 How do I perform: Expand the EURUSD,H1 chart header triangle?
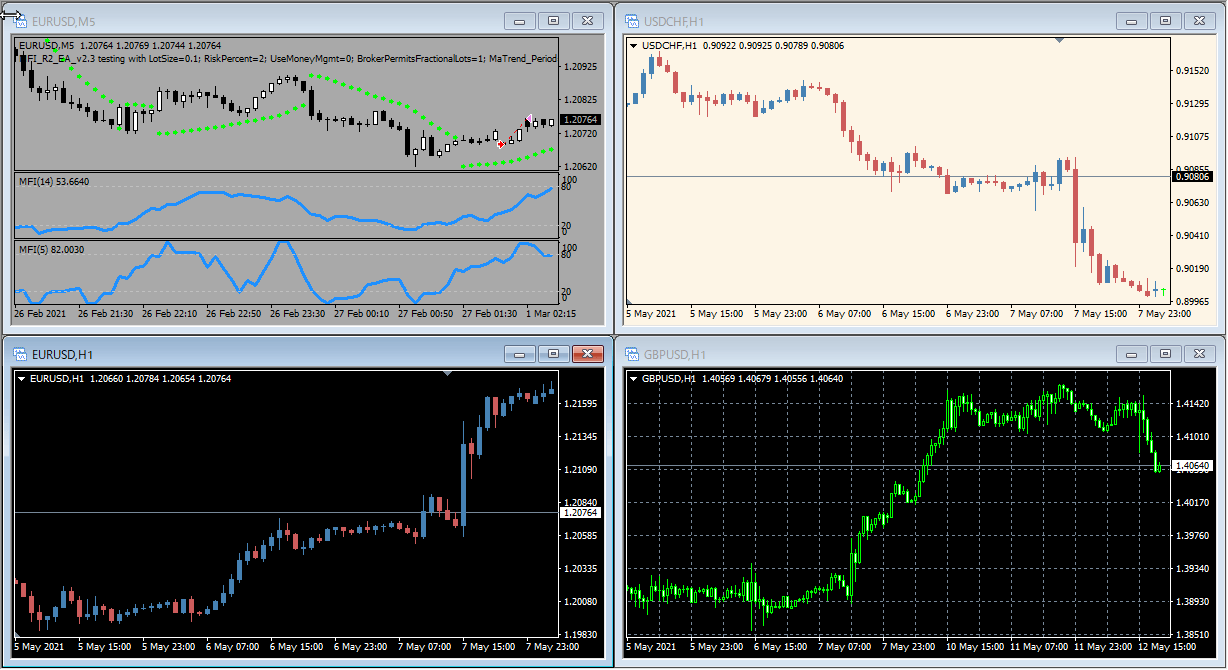(21, 379)
